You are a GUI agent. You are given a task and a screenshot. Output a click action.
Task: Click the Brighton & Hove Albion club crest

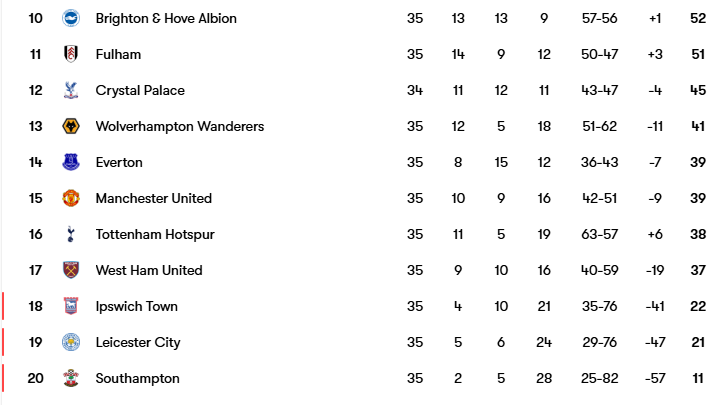point(70,18)
